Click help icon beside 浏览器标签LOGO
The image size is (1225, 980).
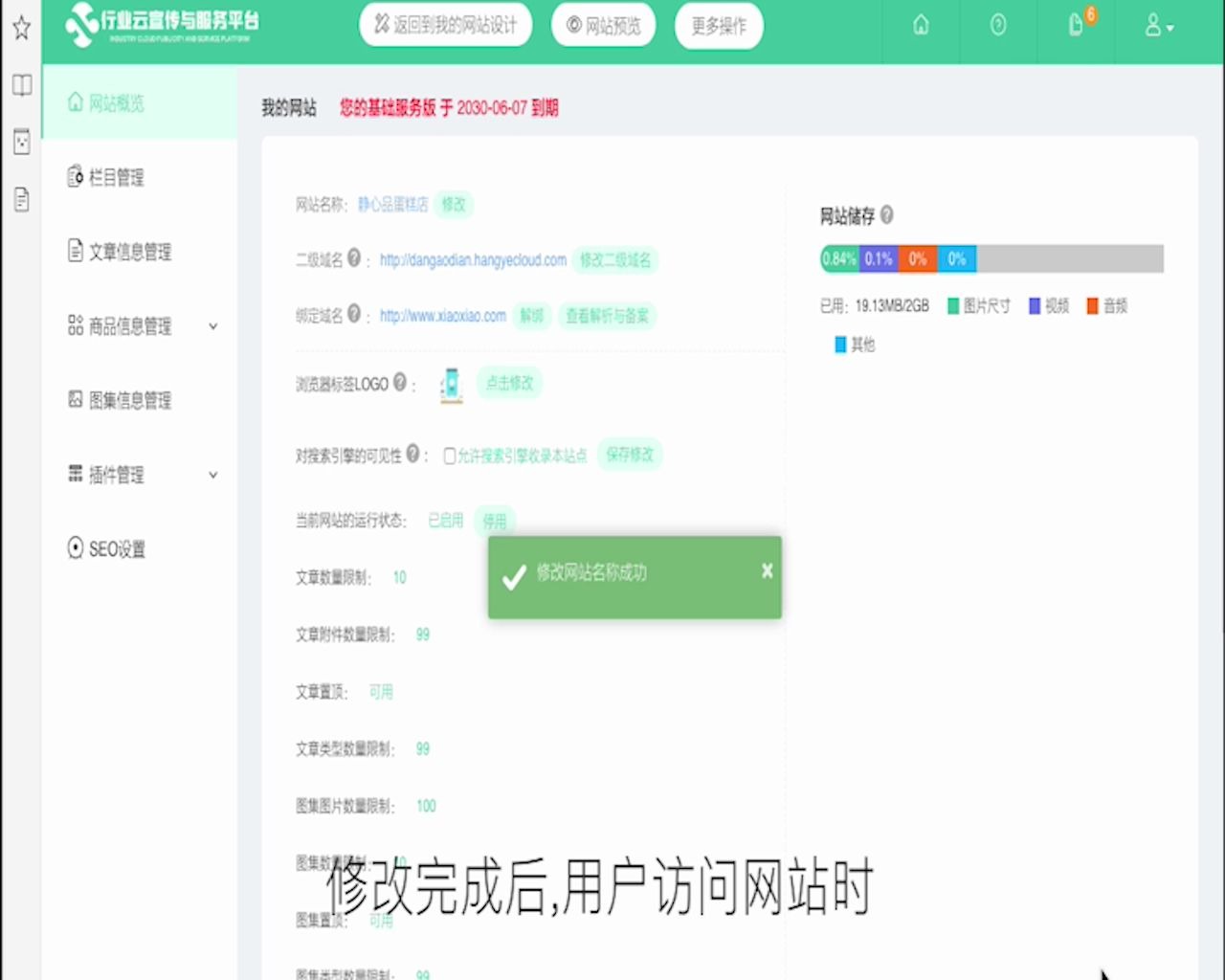(x=400, y=381)
